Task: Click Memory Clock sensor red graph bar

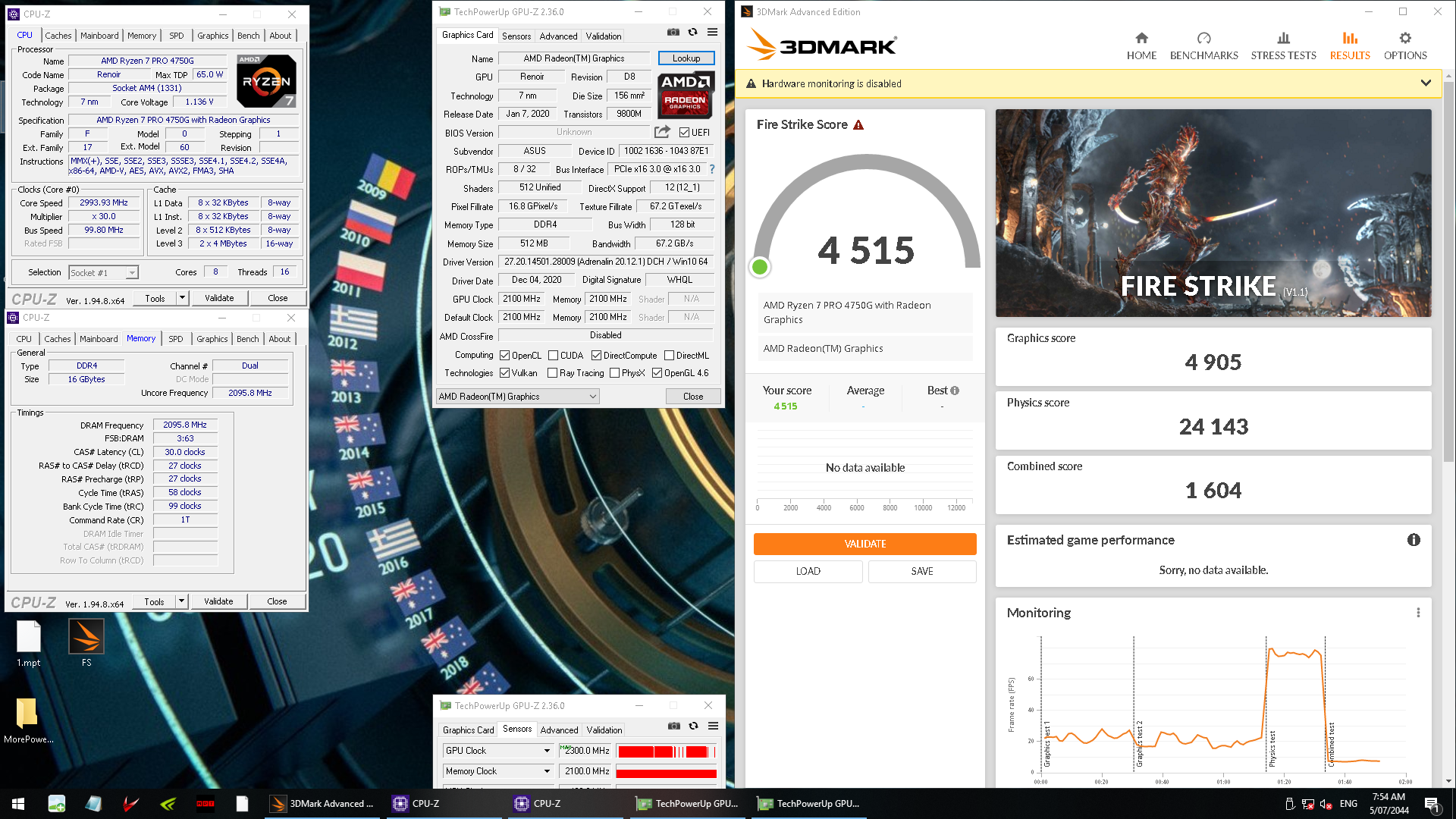Action: point(667,773)
